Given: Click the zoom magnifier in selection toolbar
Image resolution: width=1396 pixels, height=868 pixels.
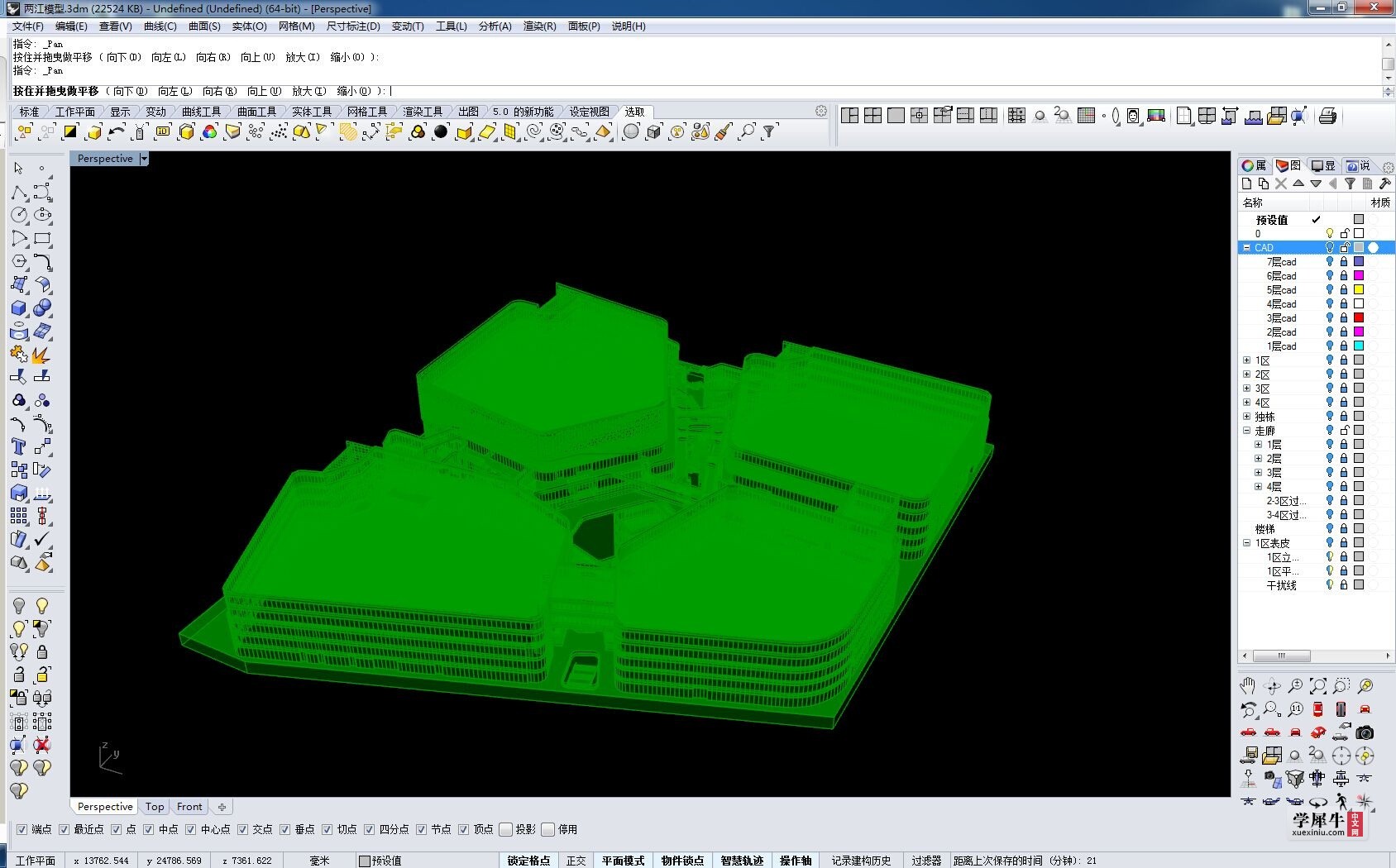Looking at the screenshot, I should tap(747, 131).
